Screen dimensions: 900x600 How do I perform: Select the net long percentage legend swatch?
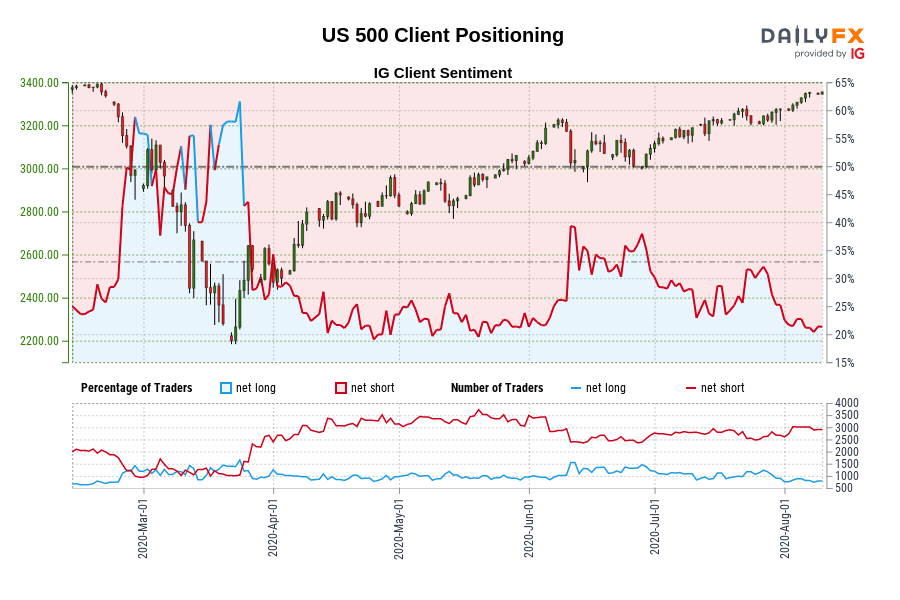[226, 388]
